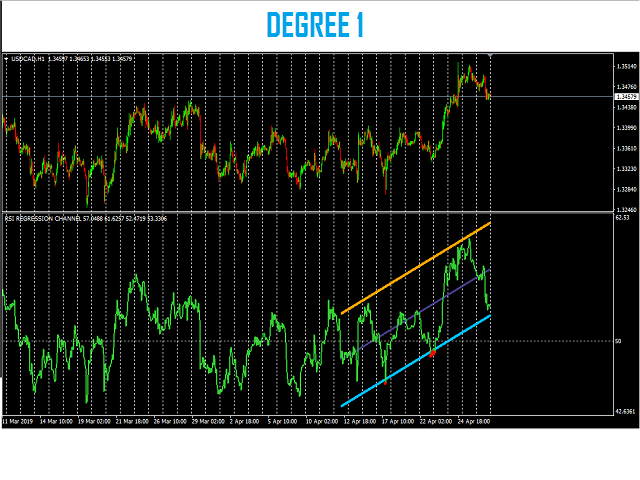Viewport: 640px width, 480px height.
Task: Click the 11 Mar 2019 date label
Action: (x=20, y=422)
